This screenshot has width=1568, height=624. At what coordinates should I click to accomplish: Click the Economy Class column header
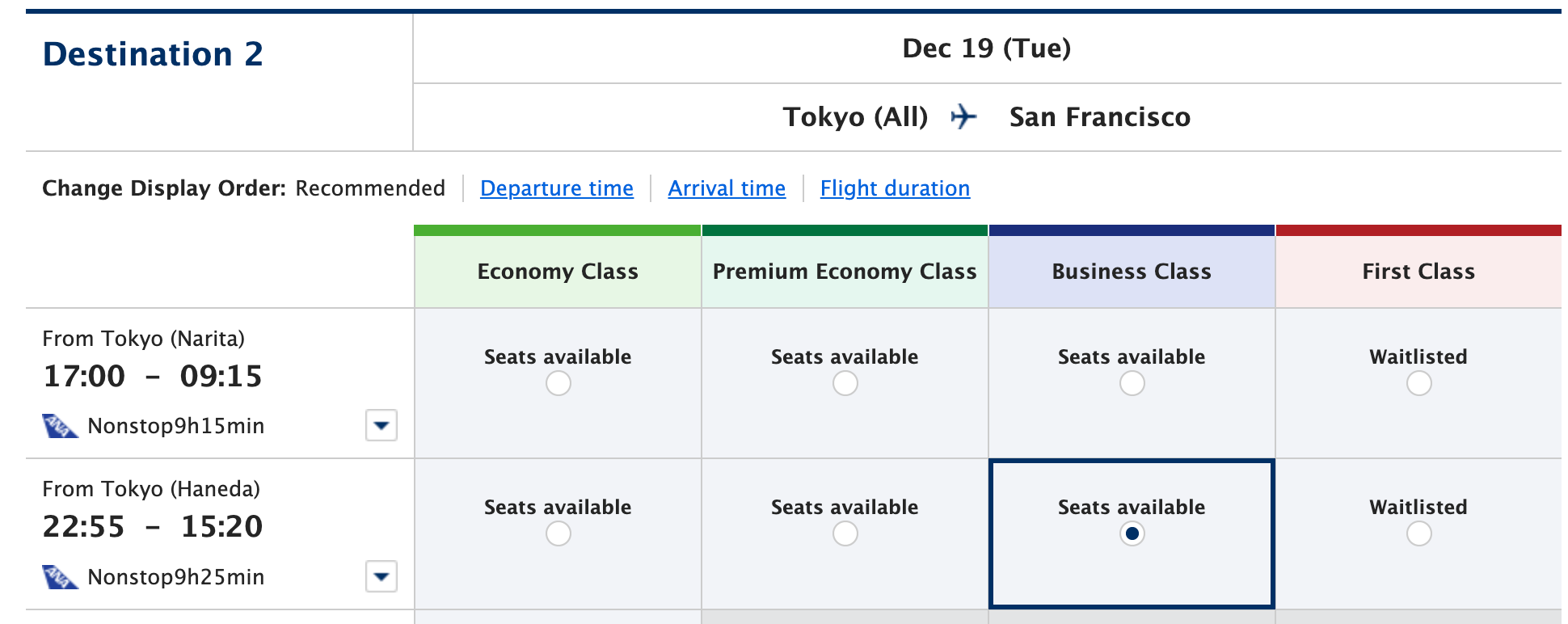[x=558, y=272]
